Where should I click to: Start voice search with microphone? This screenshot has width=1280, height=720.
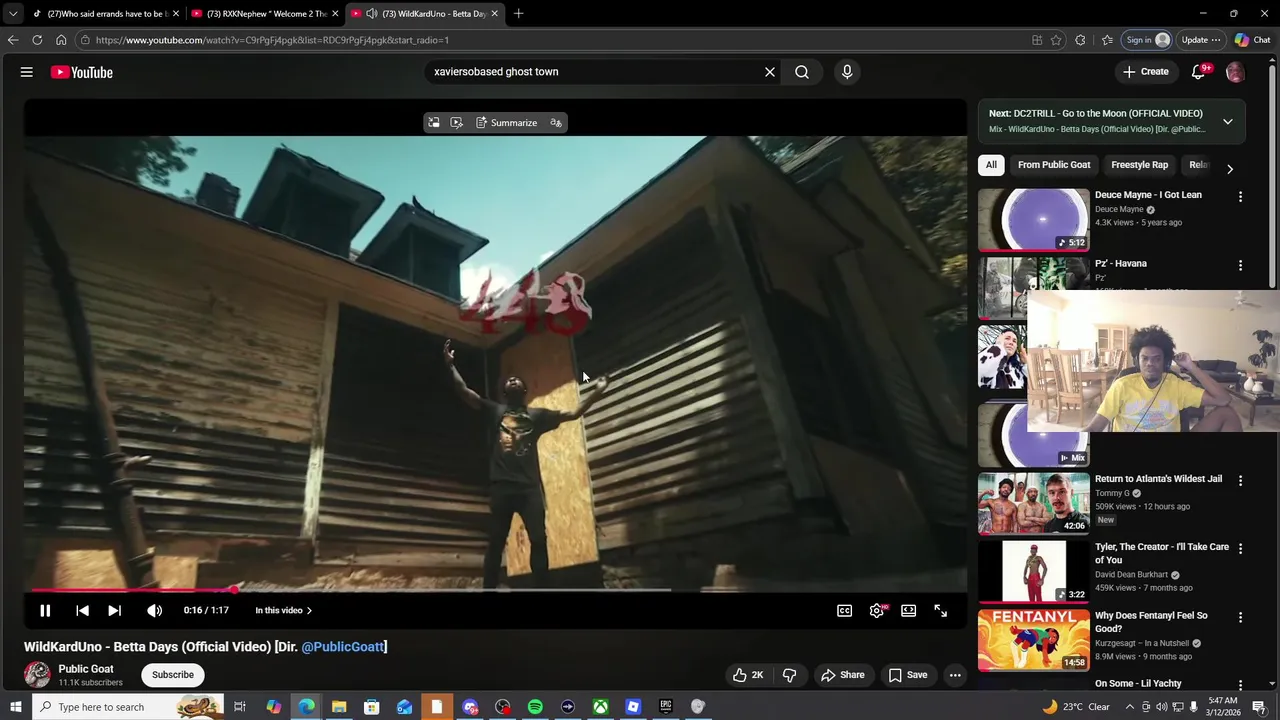(x=847, y=72)
